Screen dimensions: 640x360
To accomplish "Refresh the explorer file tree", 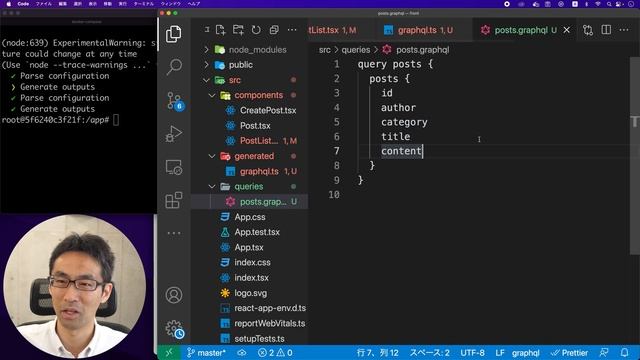I will click(x=256, y=30).
